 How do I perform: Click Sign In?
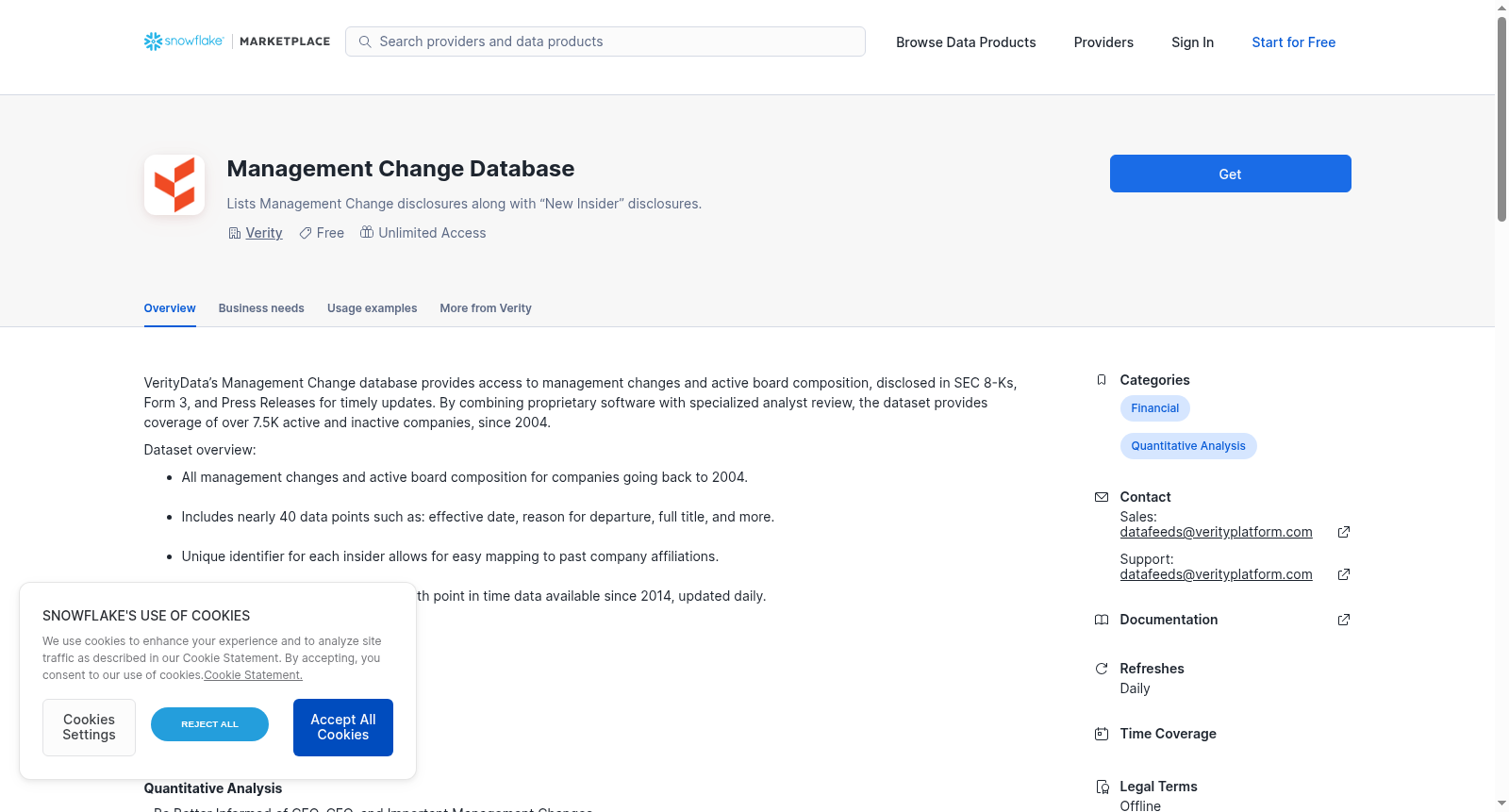[x=1192, y=42]
